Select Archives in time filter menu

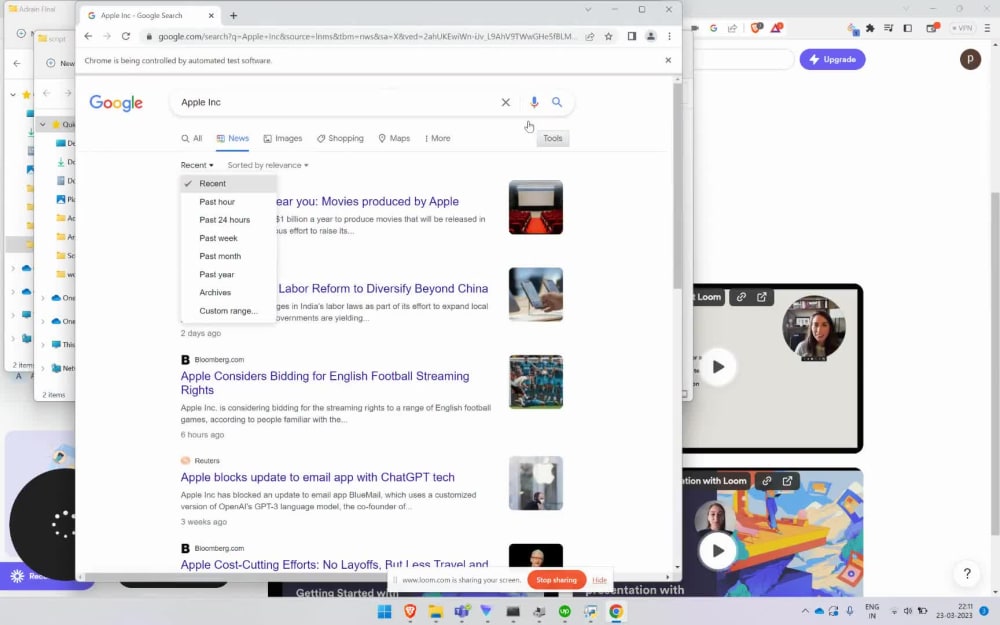[x=228, y=292]
